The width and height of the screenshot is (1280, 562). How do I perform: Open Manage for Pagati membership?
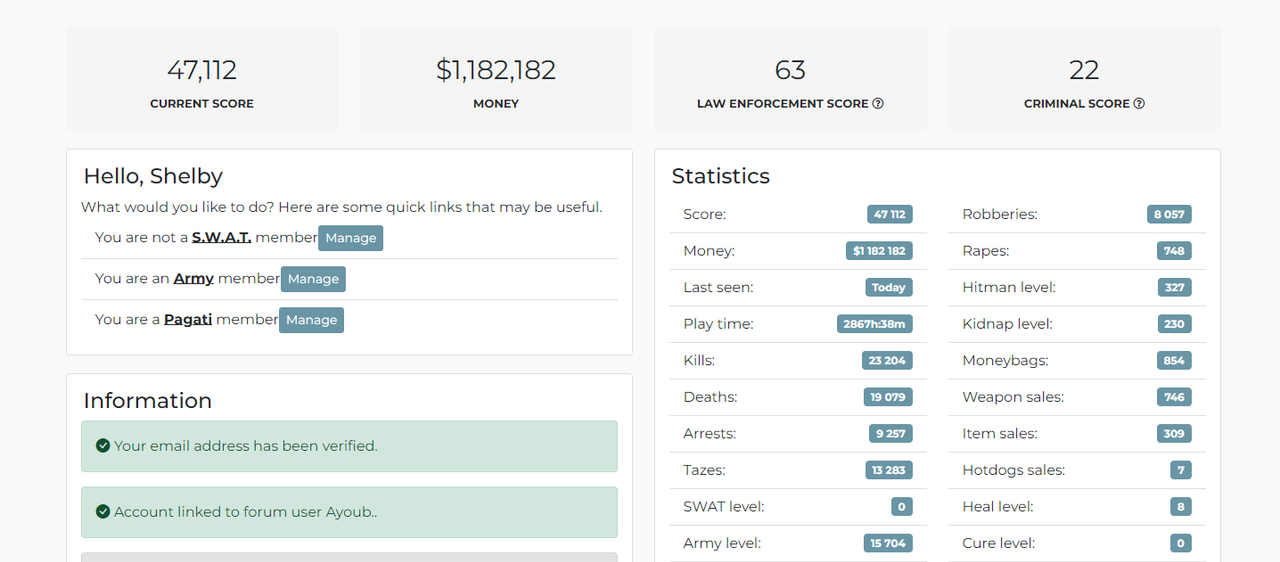tap(311, 320)
